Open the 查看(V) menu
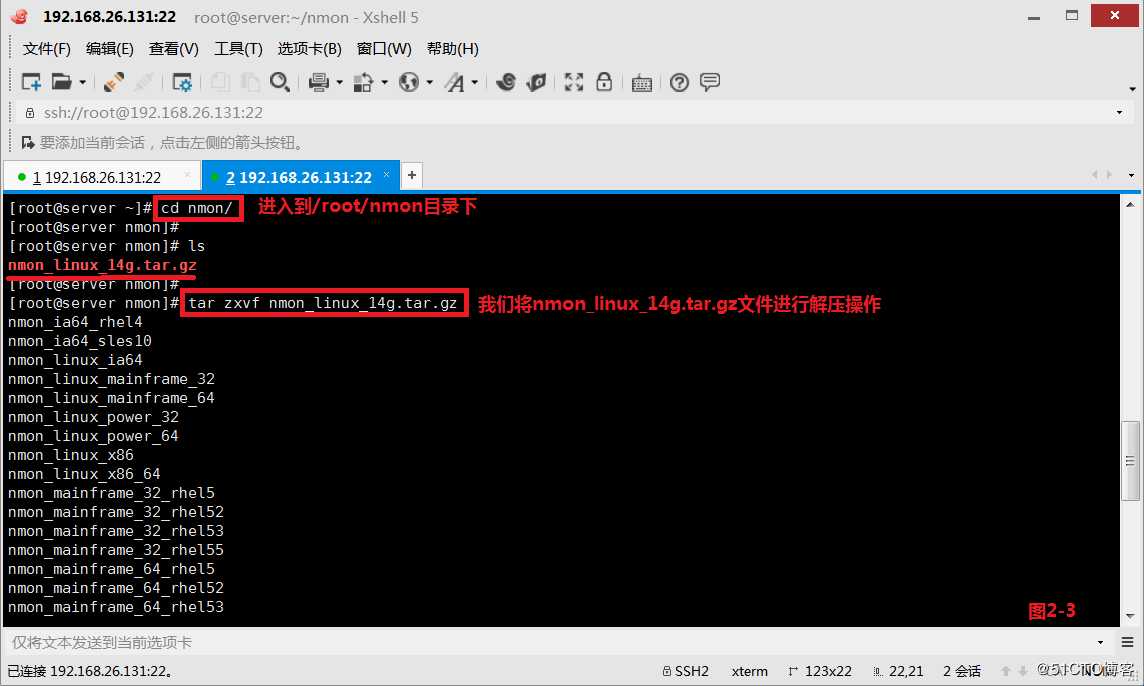 174,49
